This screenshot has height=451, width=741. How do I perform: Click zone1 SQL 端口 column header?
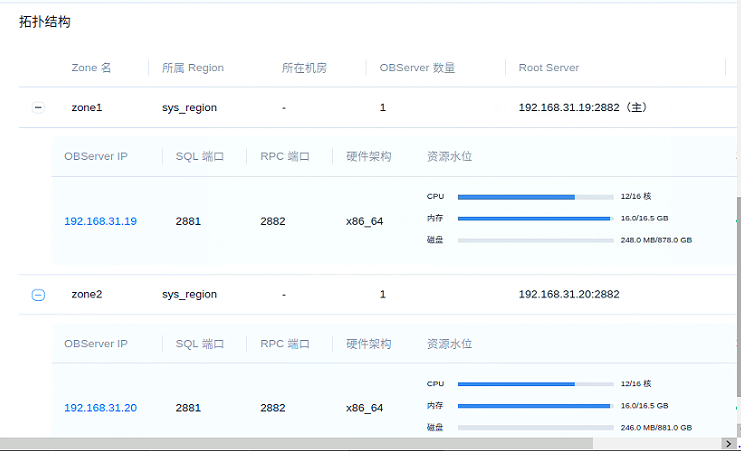coord(199,156)
